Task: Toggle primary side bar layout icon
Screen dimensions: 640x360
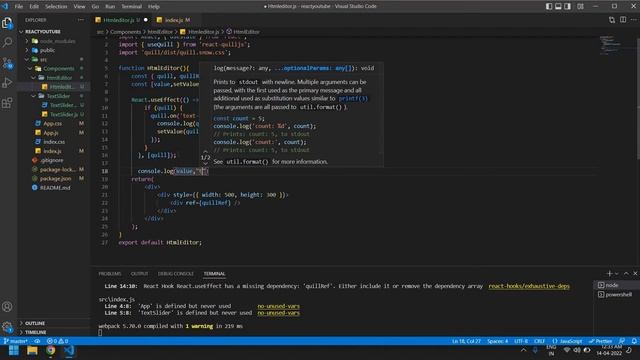Action: (549, 6)
